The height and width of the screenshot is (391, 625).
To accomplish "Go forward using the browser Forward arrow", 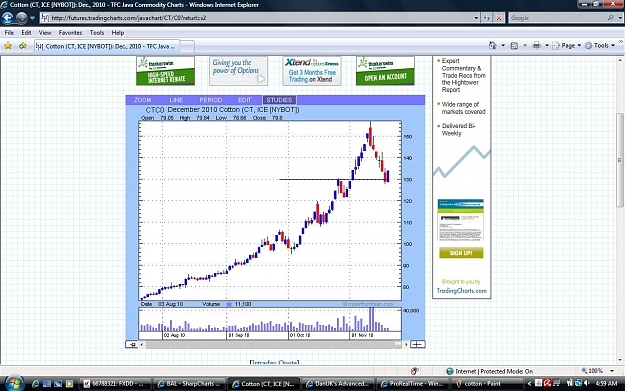I will coord(22,18).
